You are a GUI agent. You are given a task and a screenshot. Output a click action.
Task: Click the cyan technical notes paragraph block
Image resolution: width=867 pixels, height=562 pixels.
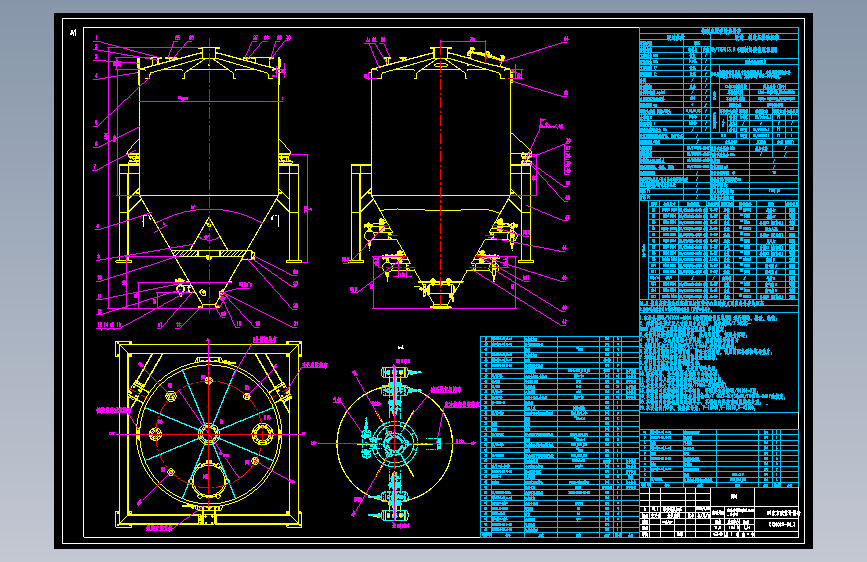[x=713, y=362]
